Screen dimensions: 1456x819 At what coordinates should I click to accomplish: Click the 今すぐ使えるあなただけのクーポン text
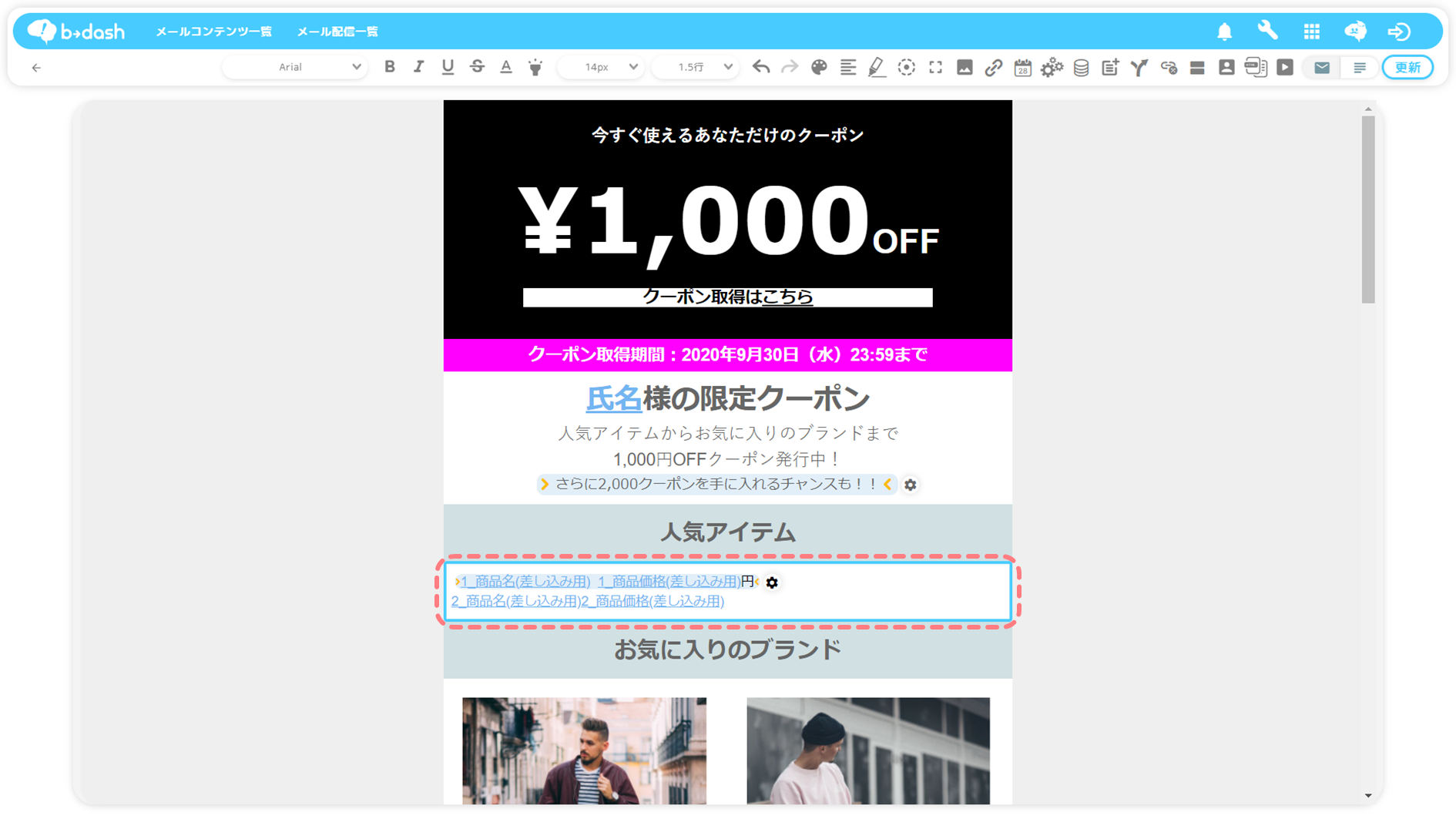[728, 136]
